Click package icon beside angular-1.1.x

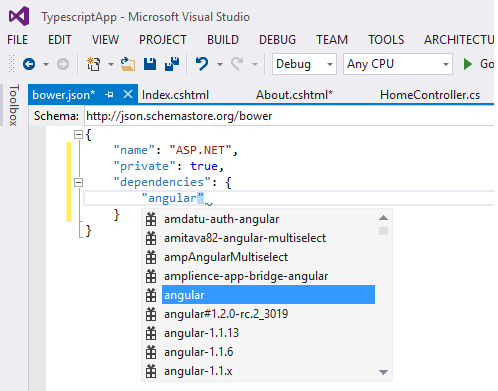tap(151, 371)
